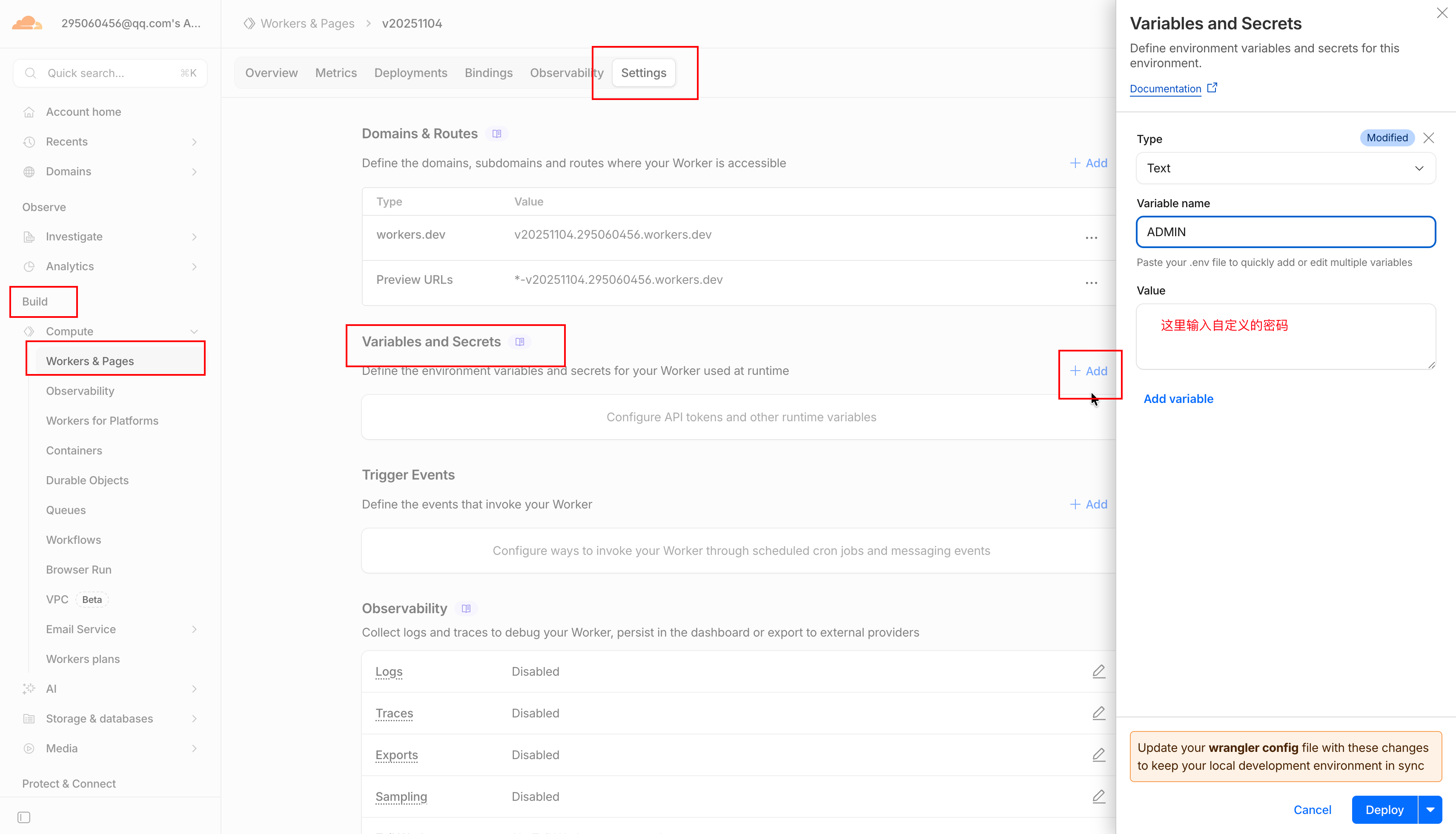Expand the AI submenu chevron
1456x834 pixels.
[x=194, y=689]
